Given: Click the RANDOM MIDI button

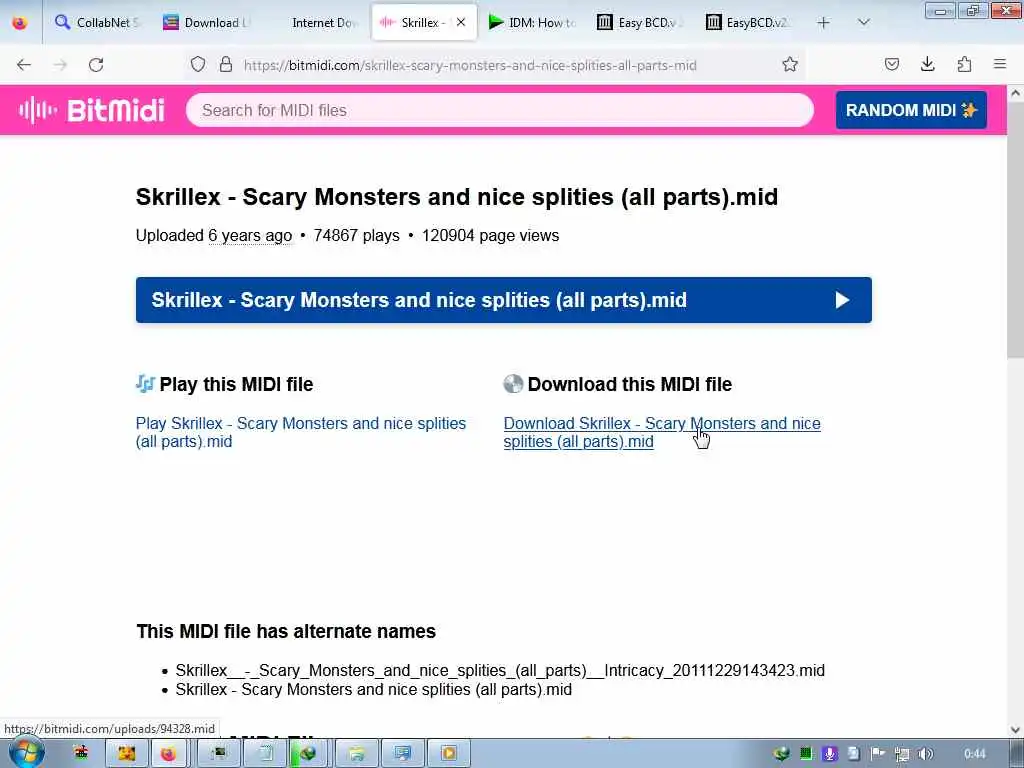Looking at the screenshot, I should click(911, 110).
